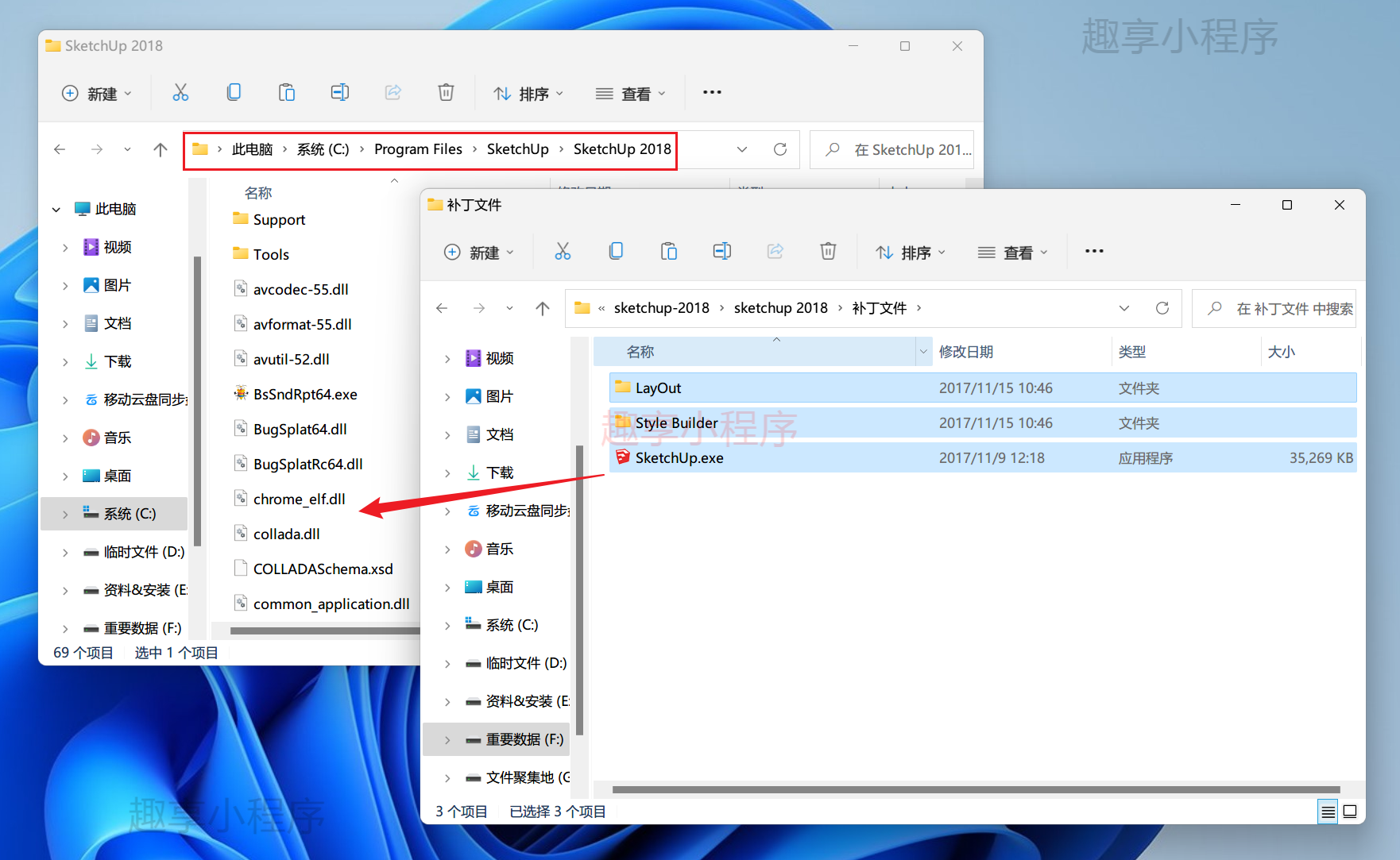Viewport: 1400px width, 860px height.
Task: Collapse 此电脑 tree node in SketchUp 2018 window
Action: coord(56,210)
